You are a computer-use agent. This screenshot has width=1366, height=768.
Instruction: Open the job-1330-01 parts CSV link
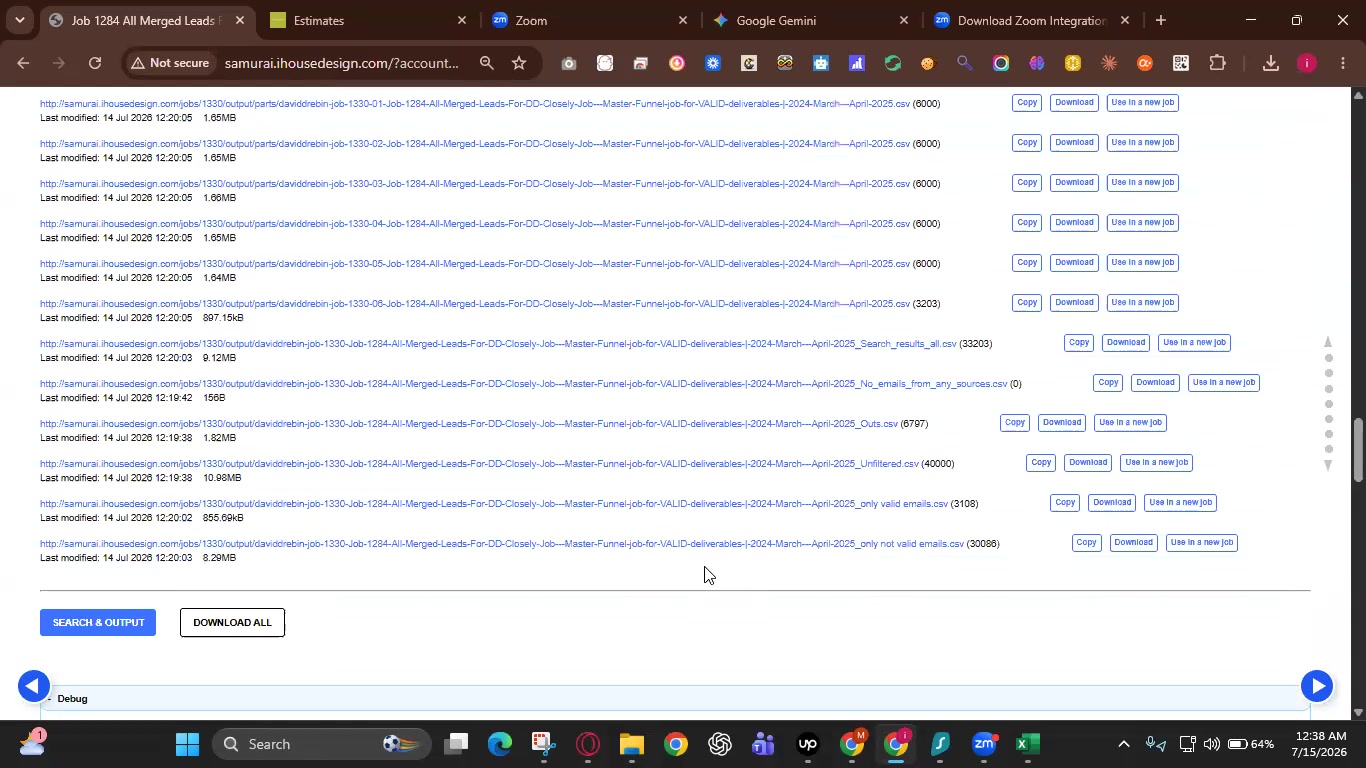point(475,104)
